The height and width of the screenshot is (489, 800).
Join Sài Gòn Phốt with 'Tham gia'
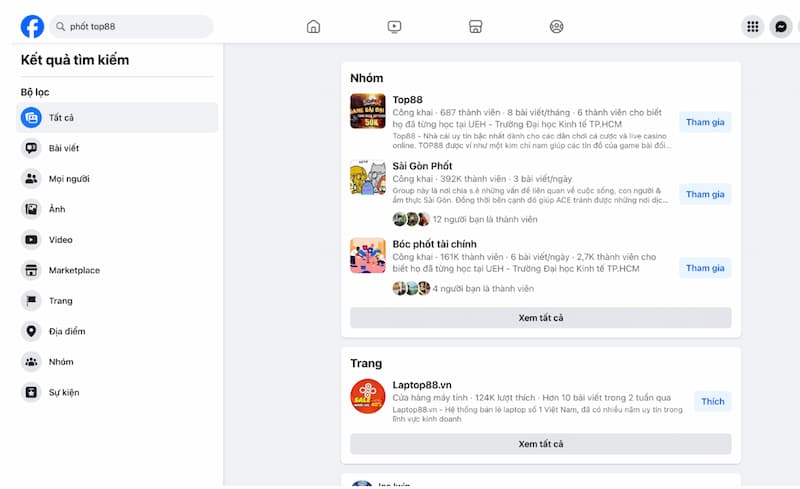tap(705, 194)
